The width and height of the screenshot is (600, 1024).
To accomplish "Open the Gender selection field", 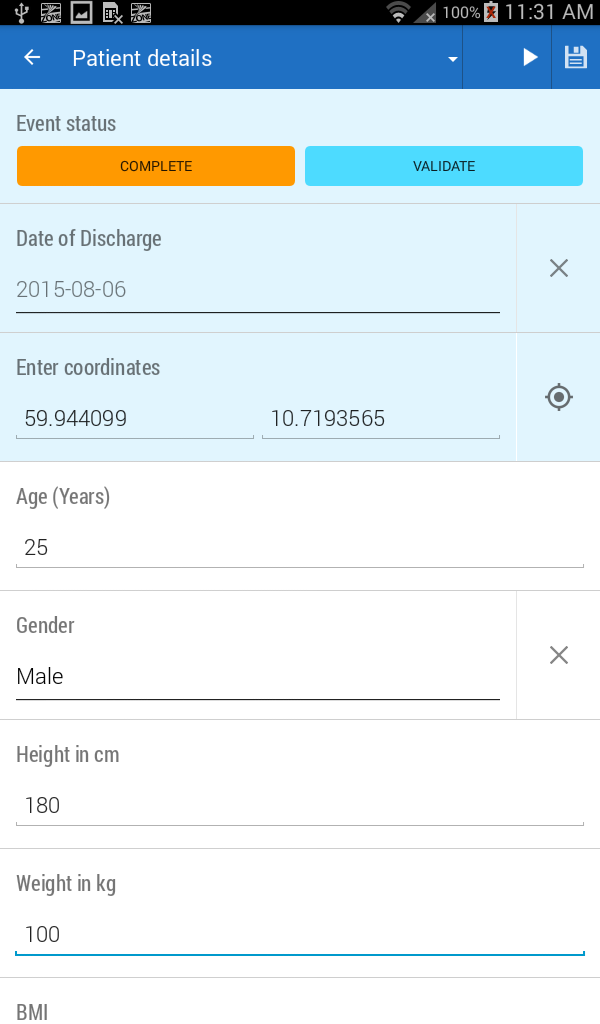I will 257,677.
